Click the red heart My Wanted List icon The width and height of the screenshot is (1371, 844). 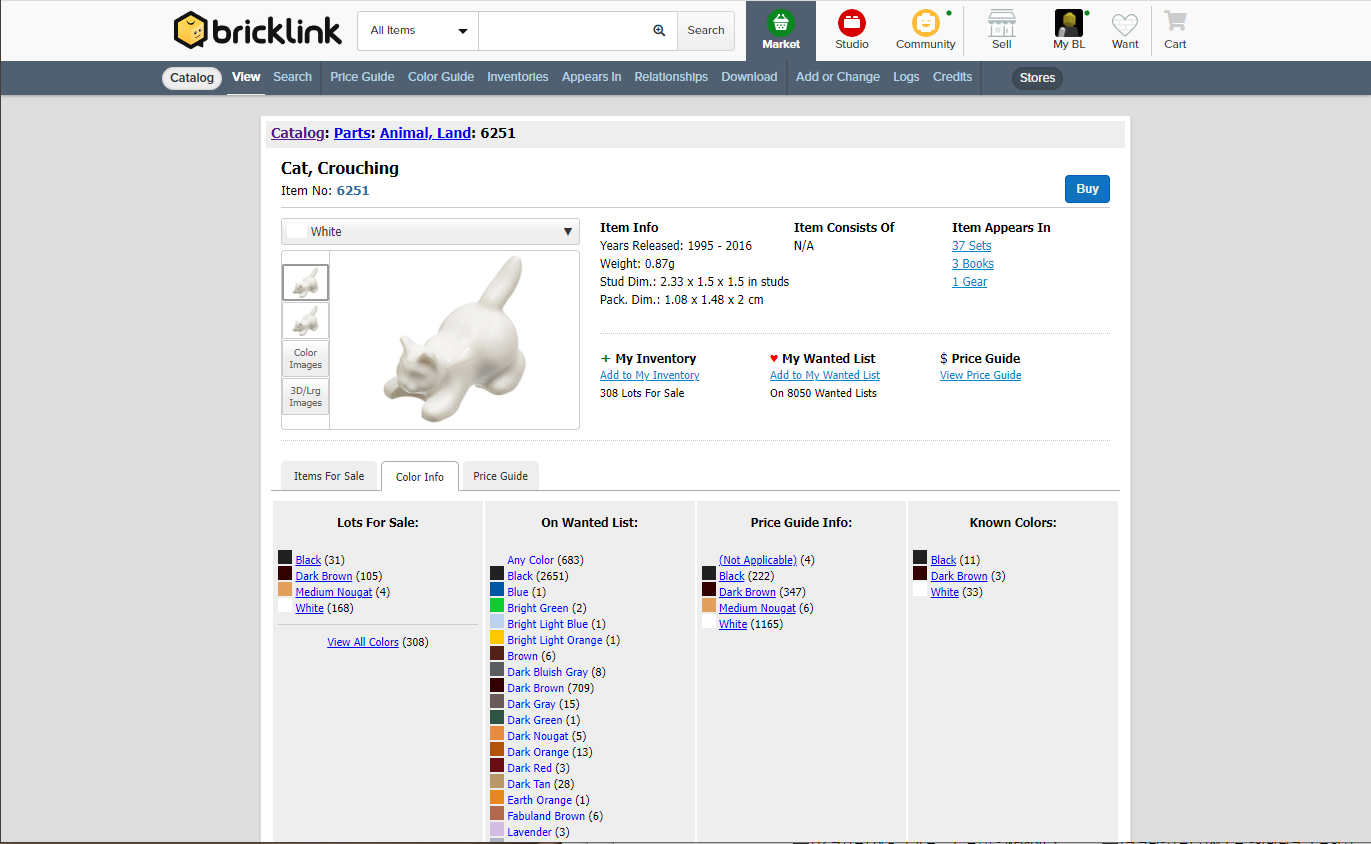point(774,358)
